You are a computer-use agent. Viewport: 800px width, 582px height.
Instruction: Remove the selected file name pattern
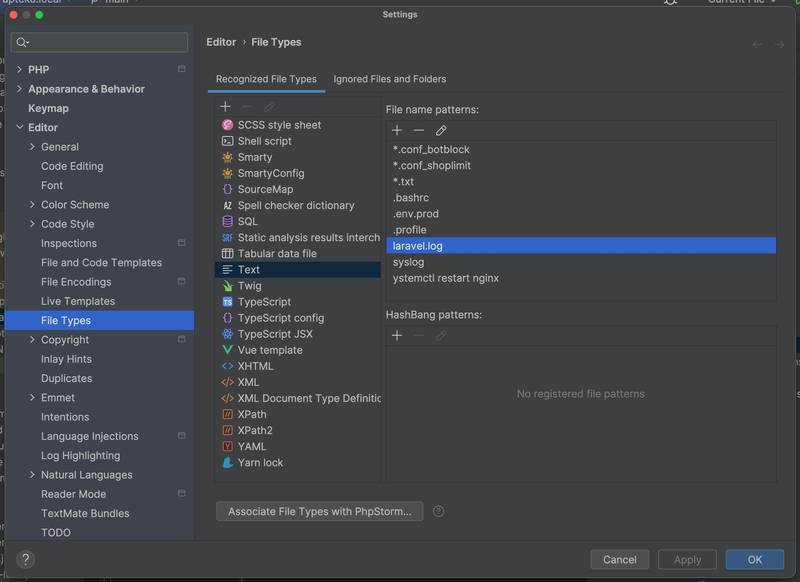tap(419, 131)
